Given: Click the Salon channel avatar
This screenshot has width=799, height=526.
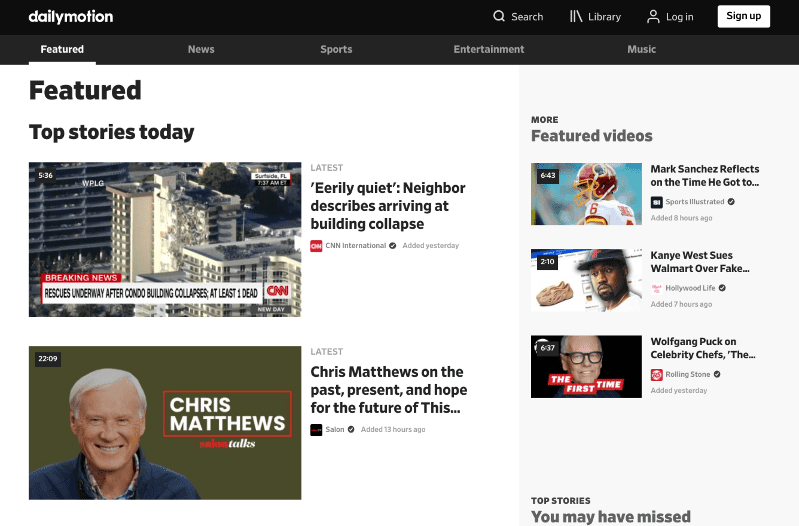Looking at the screenshot, I should pos(316,430).
